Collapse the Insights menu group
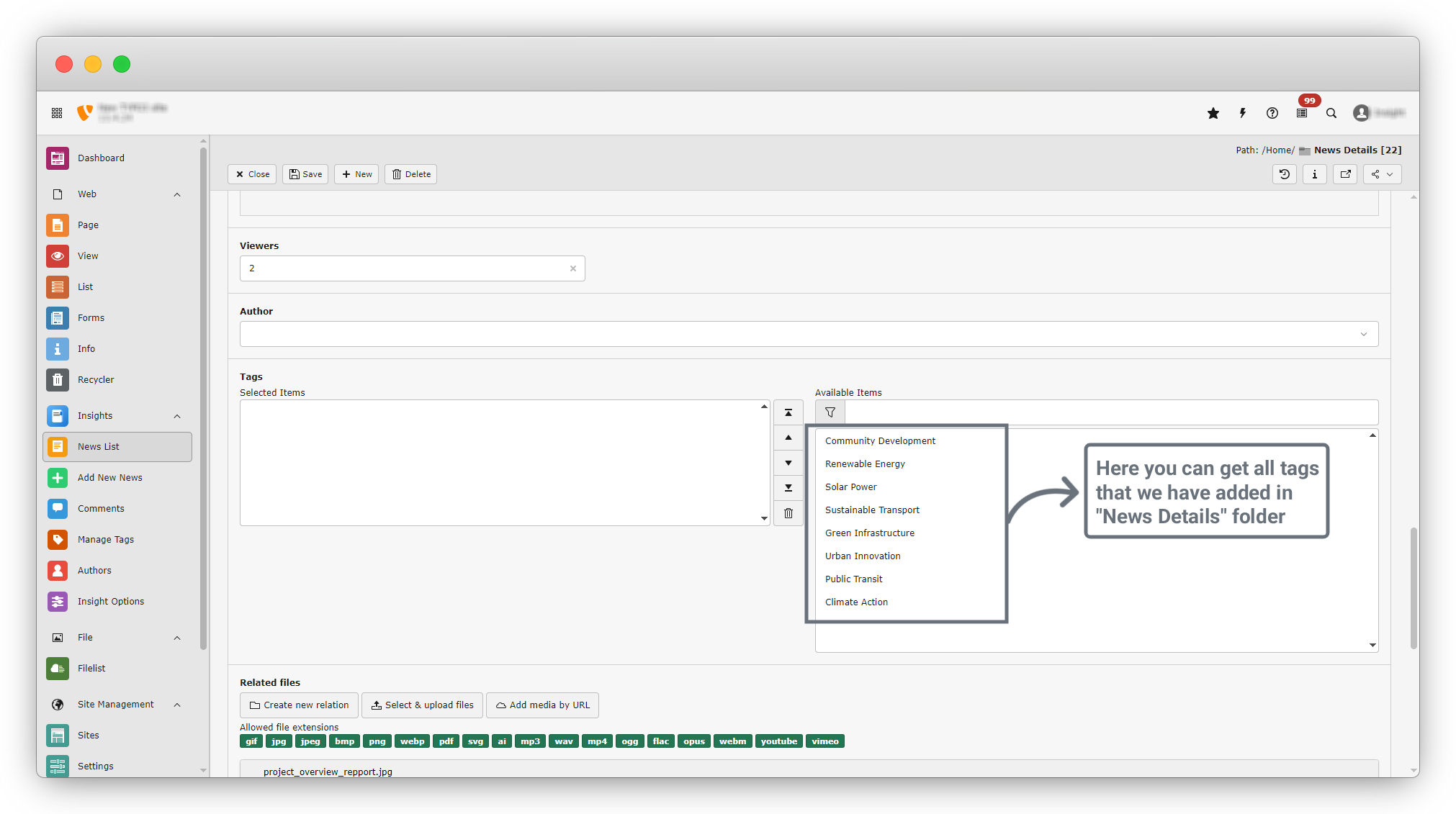The height and width of the screenshot is (814, 1456). coord(177,416)
